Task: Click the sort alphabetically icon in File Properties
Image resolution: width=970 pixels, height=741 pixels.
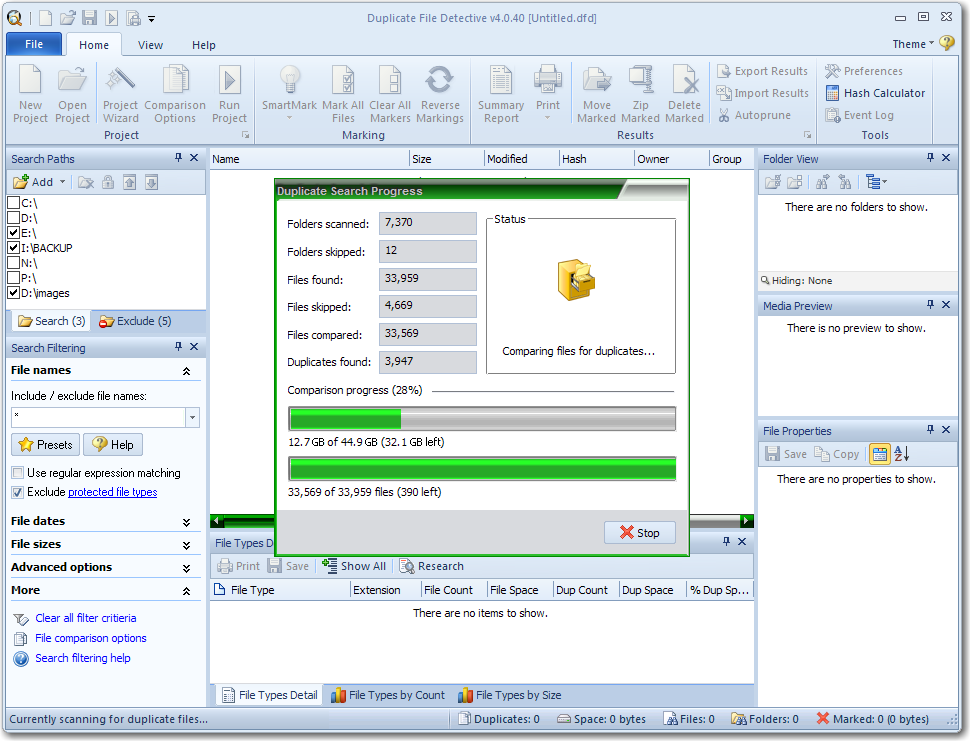Action: pos(902,454)
